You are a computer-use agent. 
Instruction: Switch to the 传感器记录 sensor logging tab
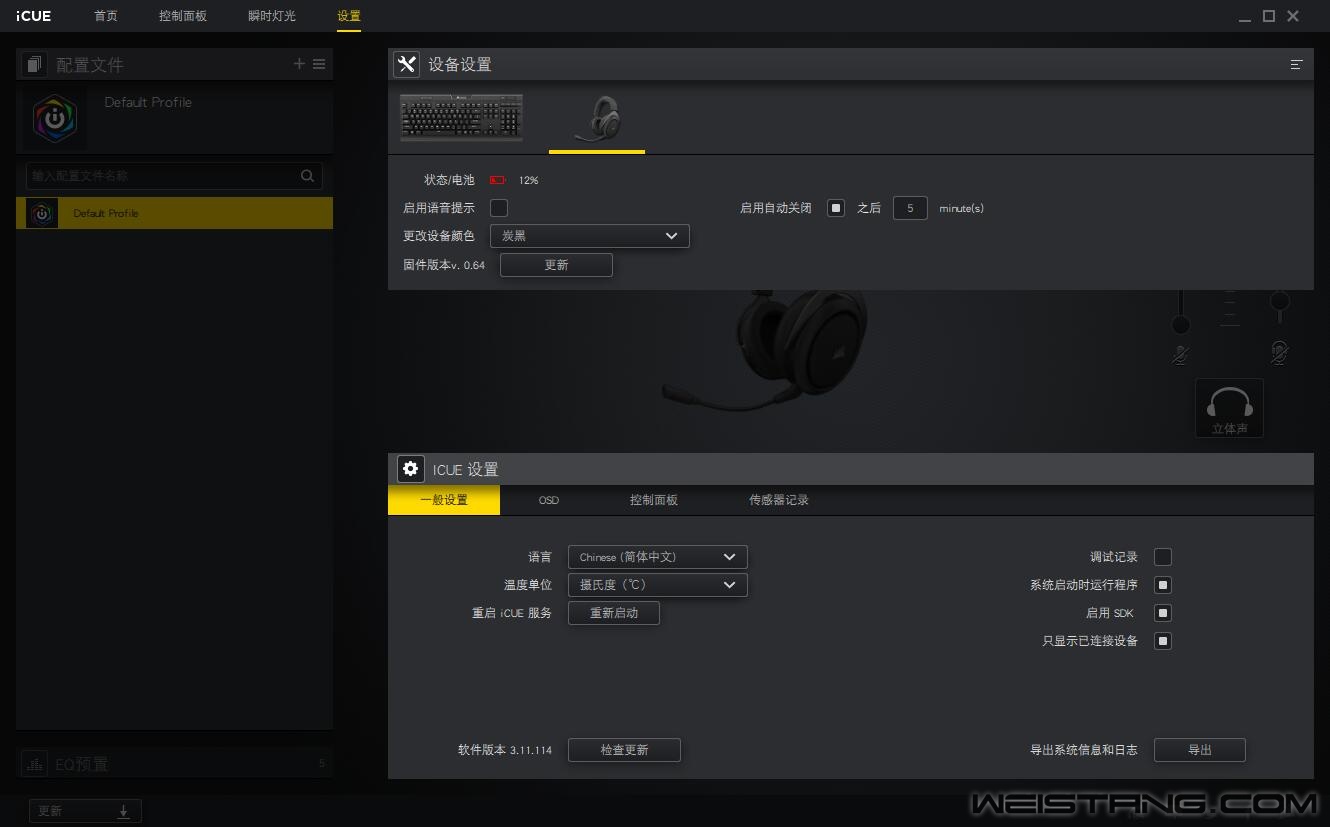click(779, 500)
